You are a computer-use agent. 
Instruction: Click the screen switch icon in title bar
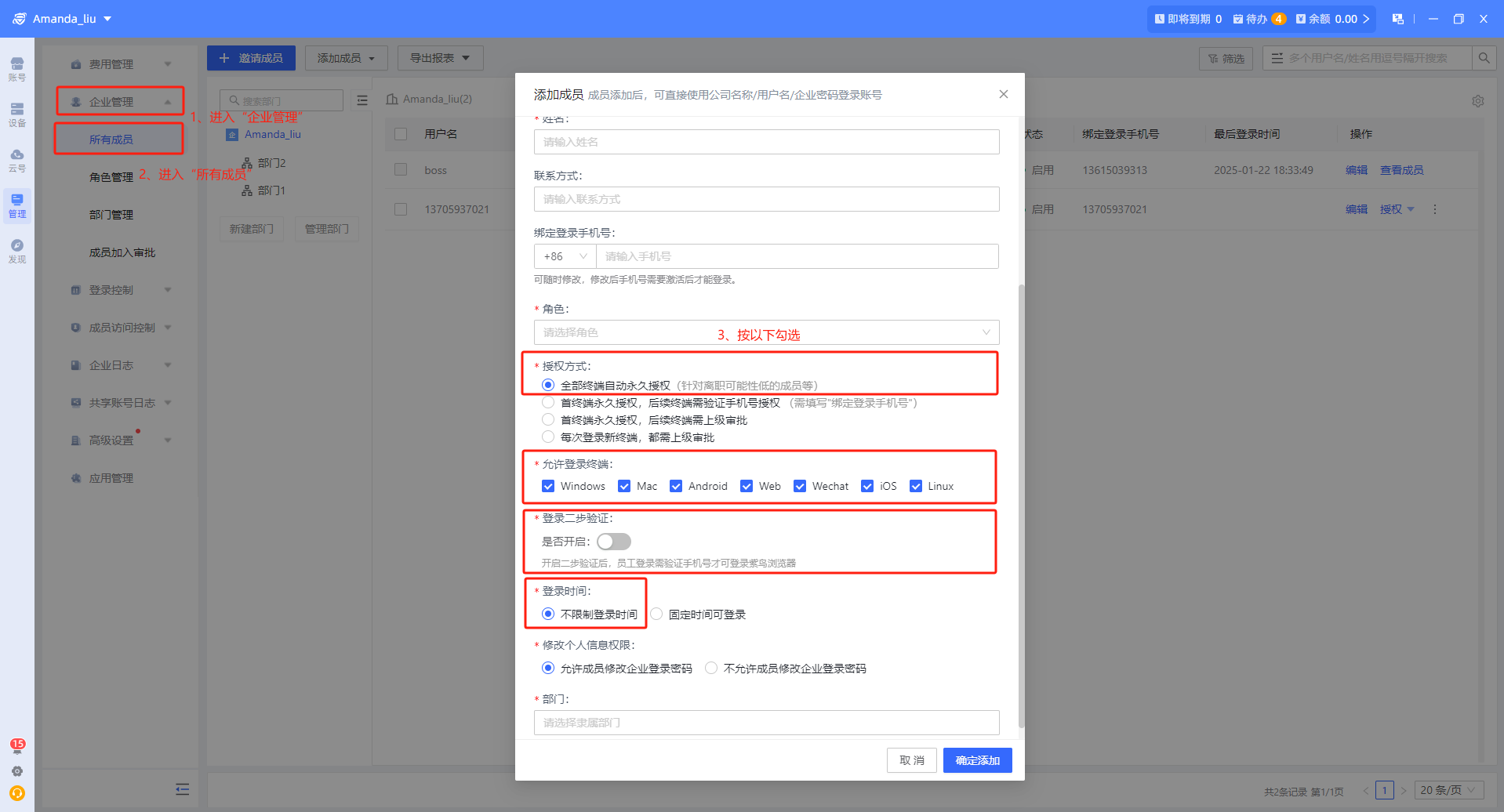coord(1397,19)
